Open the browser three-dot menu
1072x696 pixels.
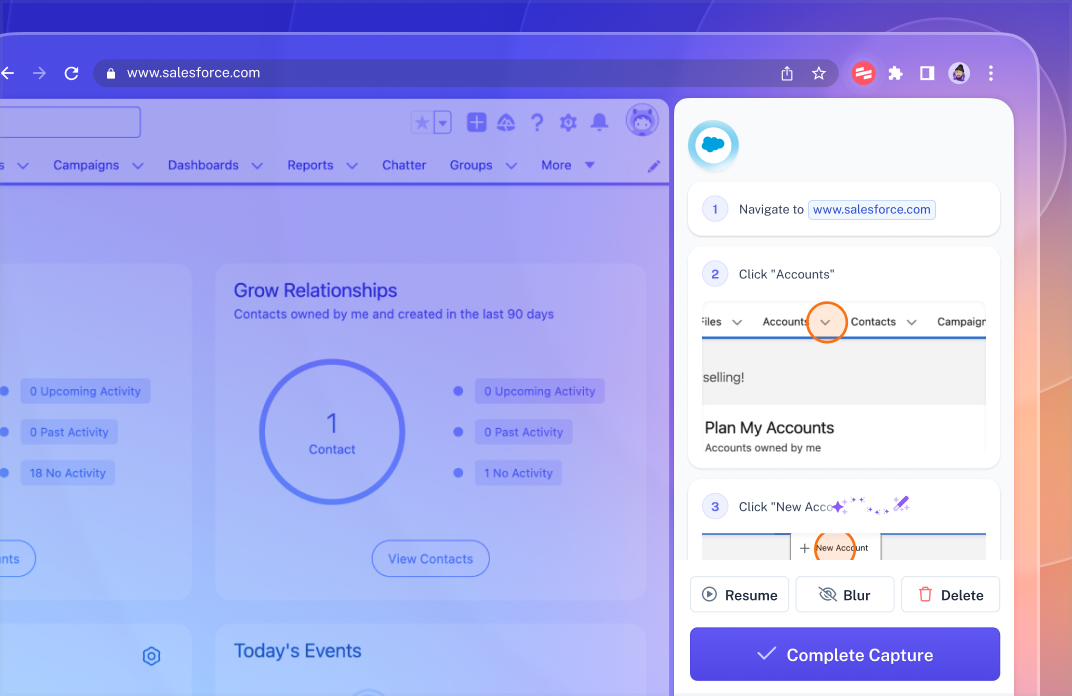pyautogui.click(x=991, y=73)
